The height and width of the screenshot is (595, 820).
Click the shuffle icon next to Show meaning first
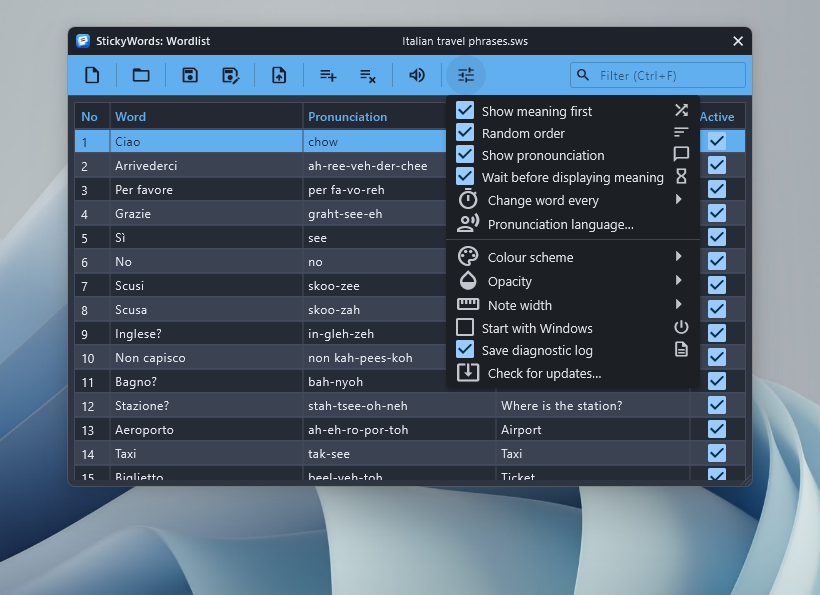pyautogui.click(x=681, y=110)
